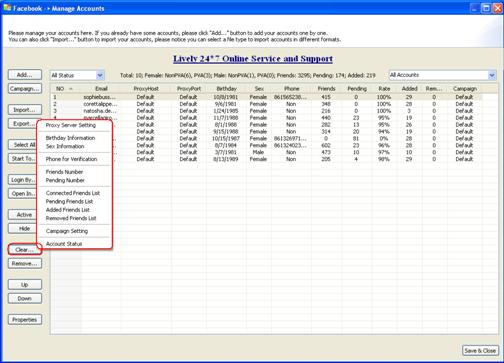The image size is (504, 363).
Task: Select the Account Status menu entry
Action: 64,244
